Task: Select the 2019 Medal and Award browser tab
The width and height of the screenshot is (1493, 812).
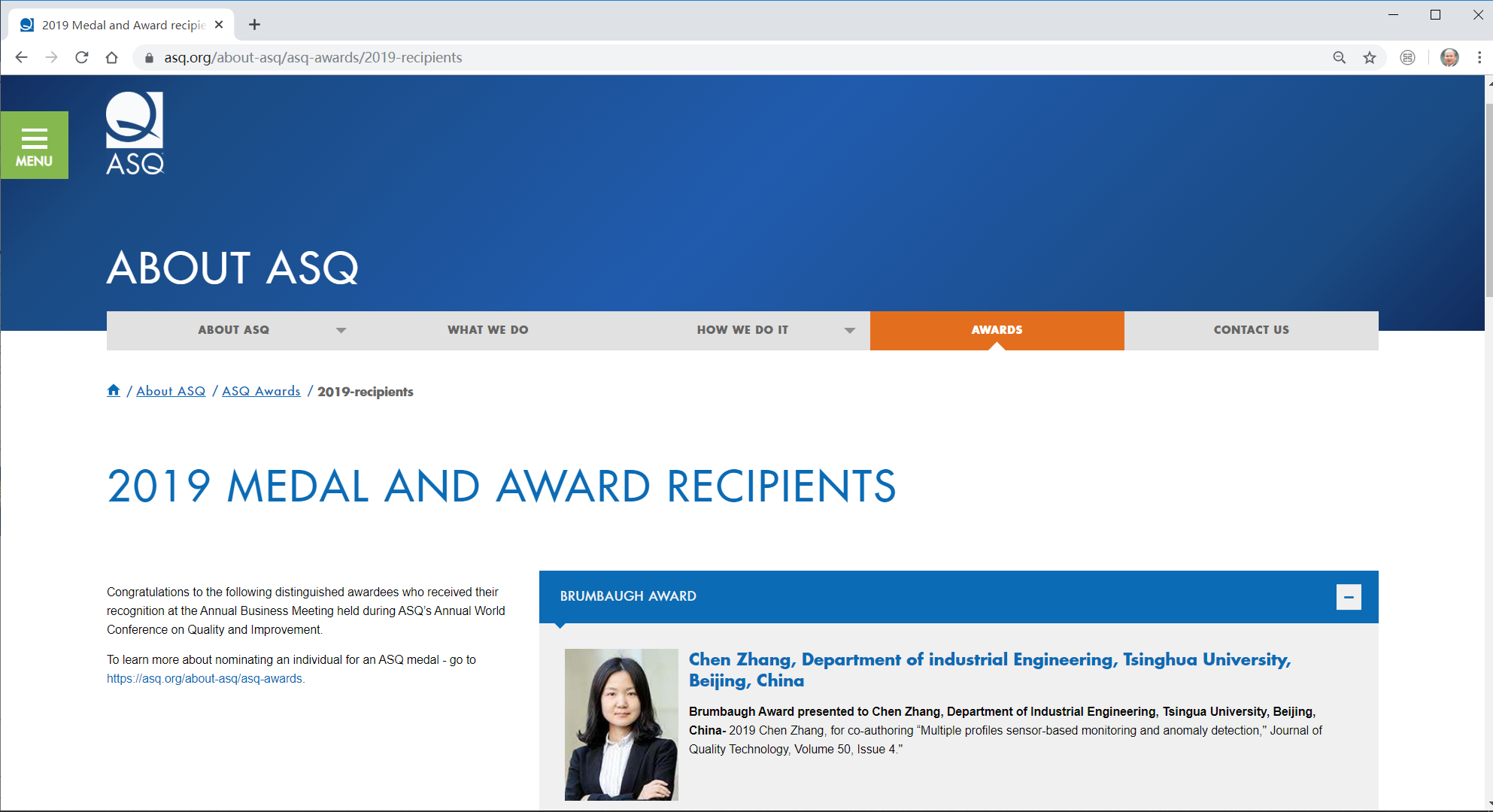Action: pos(122,25)
